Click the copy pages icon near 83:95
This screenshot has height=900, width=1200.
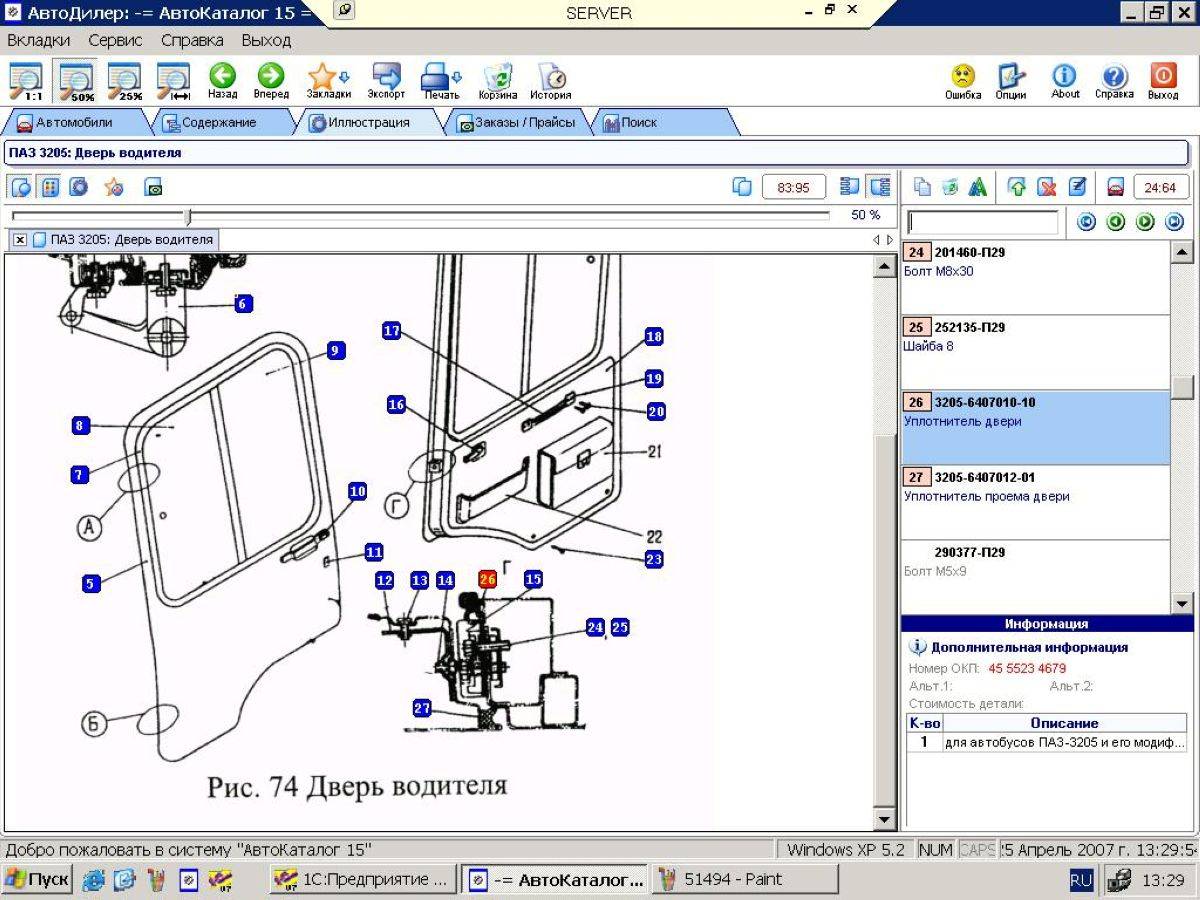click(742, 187)
